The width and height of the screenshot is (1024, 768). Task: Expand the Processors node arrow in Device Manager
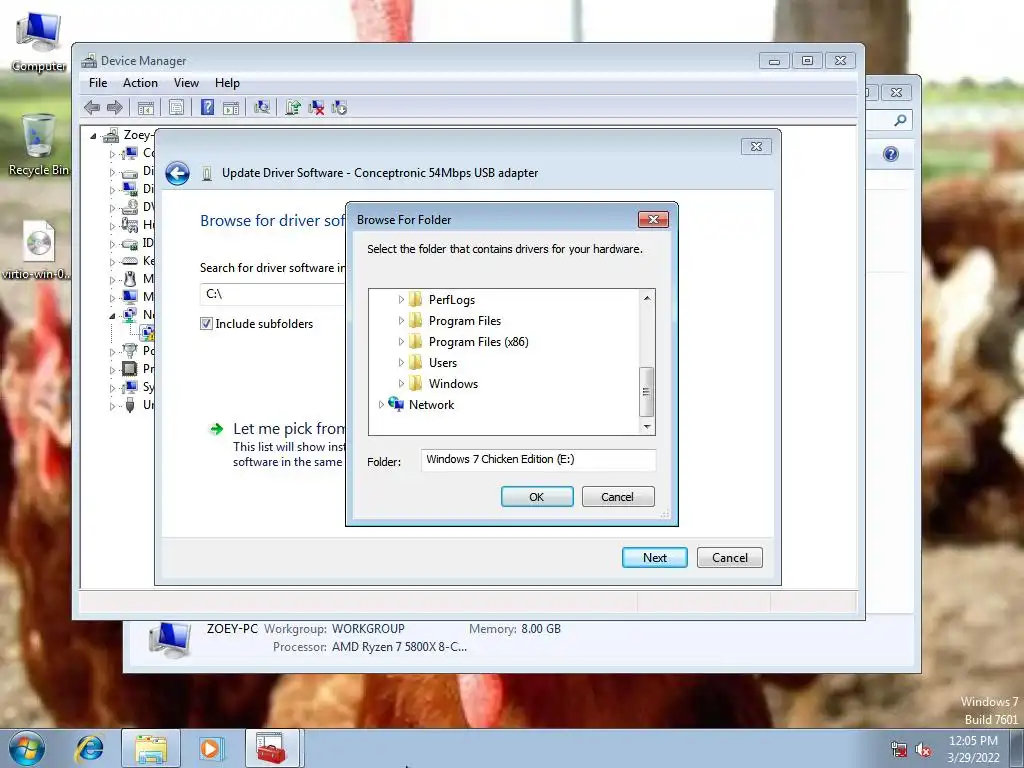(112, 369)
